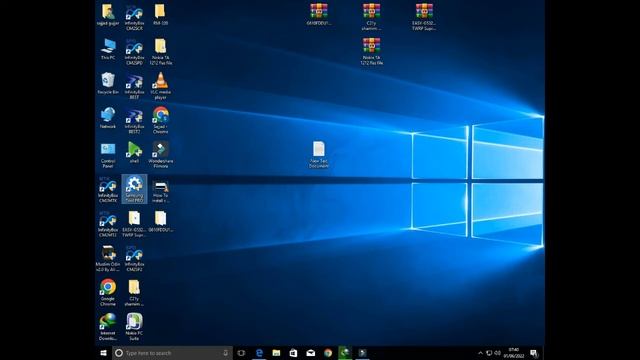640x360 pixels.
Task: Select the sajjad gujjar user folder icon
Action: [x=108, y=15]
